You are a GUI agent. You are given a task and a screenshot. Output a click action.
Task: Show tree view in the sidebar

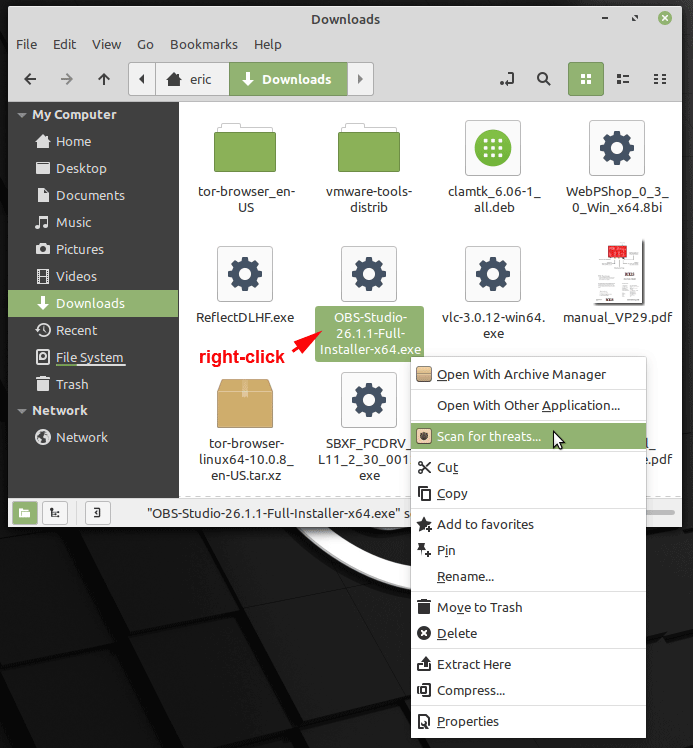55,513
